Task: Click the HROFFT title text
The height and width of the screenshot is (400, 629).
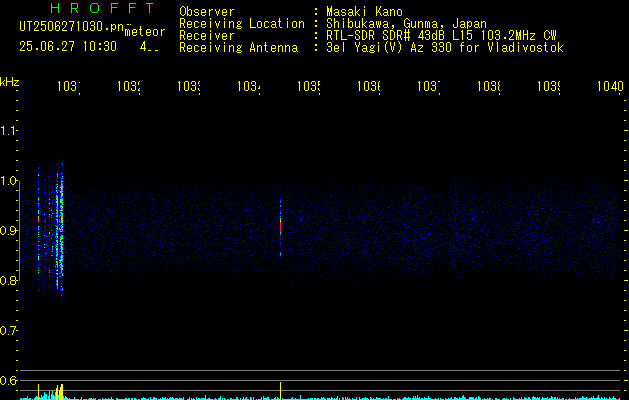Action: pyautogui.click(x=103, y=8)
